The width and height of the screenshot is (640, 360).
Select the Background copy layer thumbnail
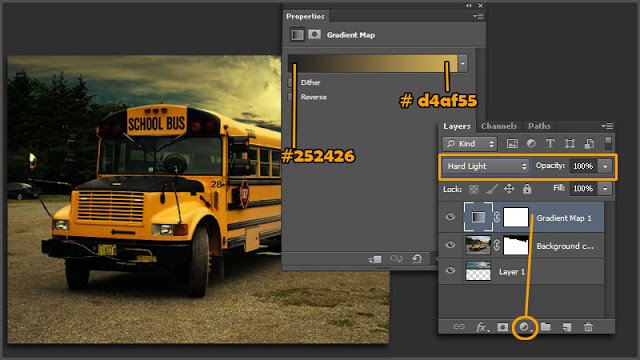(478, 245)
